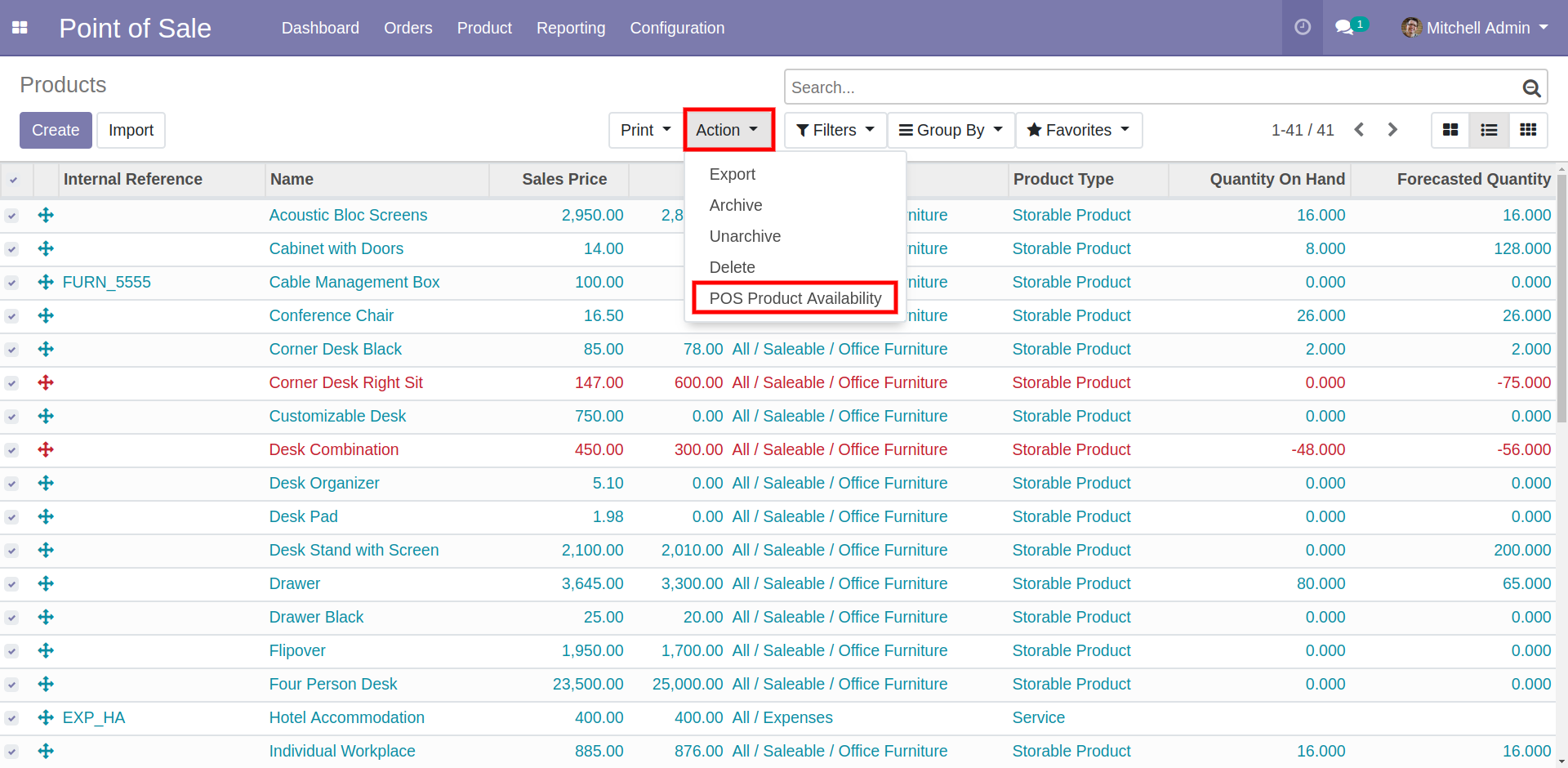The image size is (1568, 768).
Task: Click the 1-41 / 41 pager counter
Action: pos(1303,130)
